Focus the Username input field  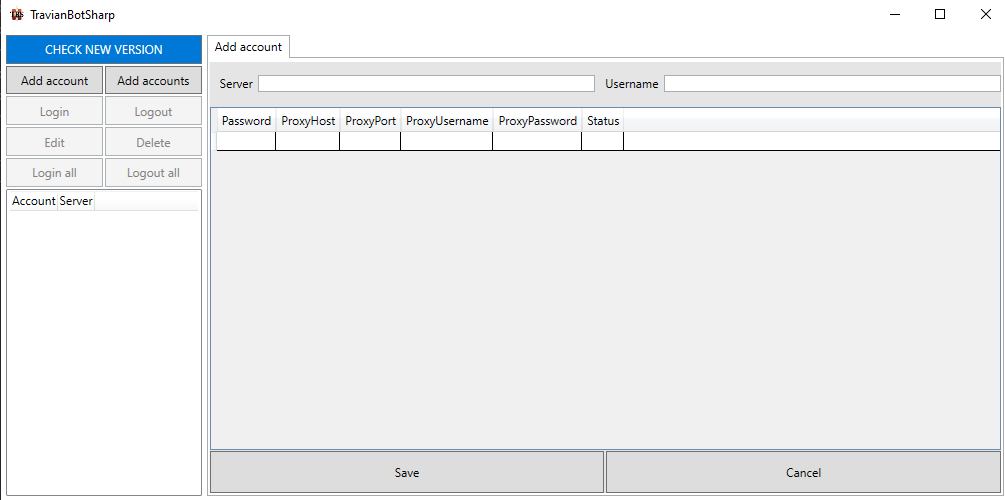coord(832,83)
